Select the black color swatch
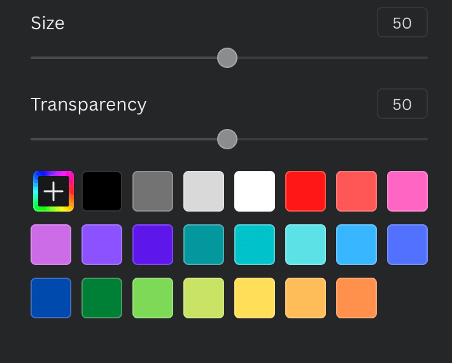452x364 pixels. pos(102,191)
